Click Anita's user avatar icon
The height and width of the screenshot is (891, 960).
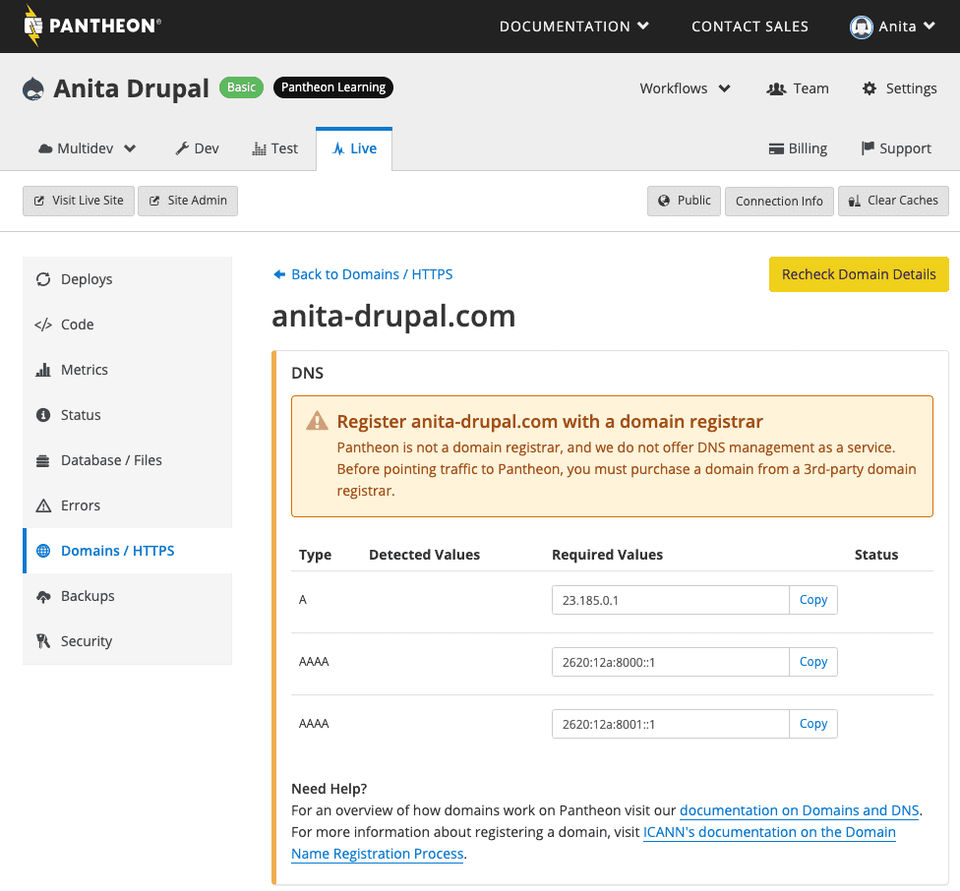tap(861, 26)
